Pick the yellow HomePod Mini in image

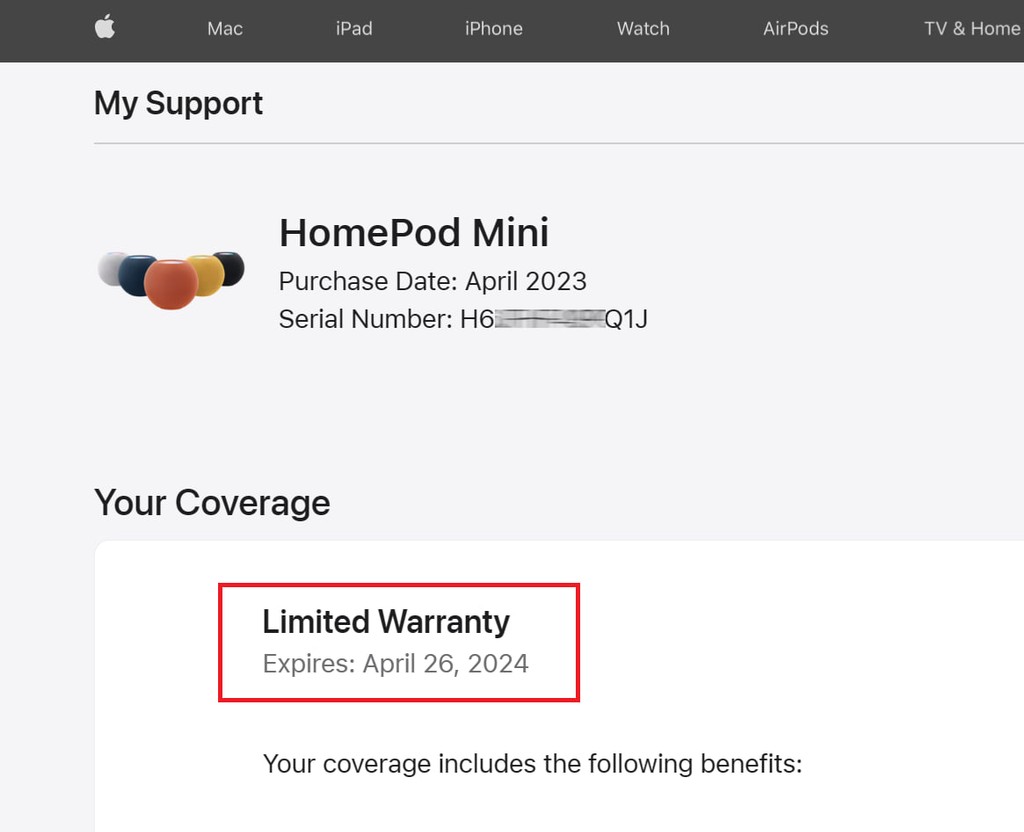coord(208,273)
